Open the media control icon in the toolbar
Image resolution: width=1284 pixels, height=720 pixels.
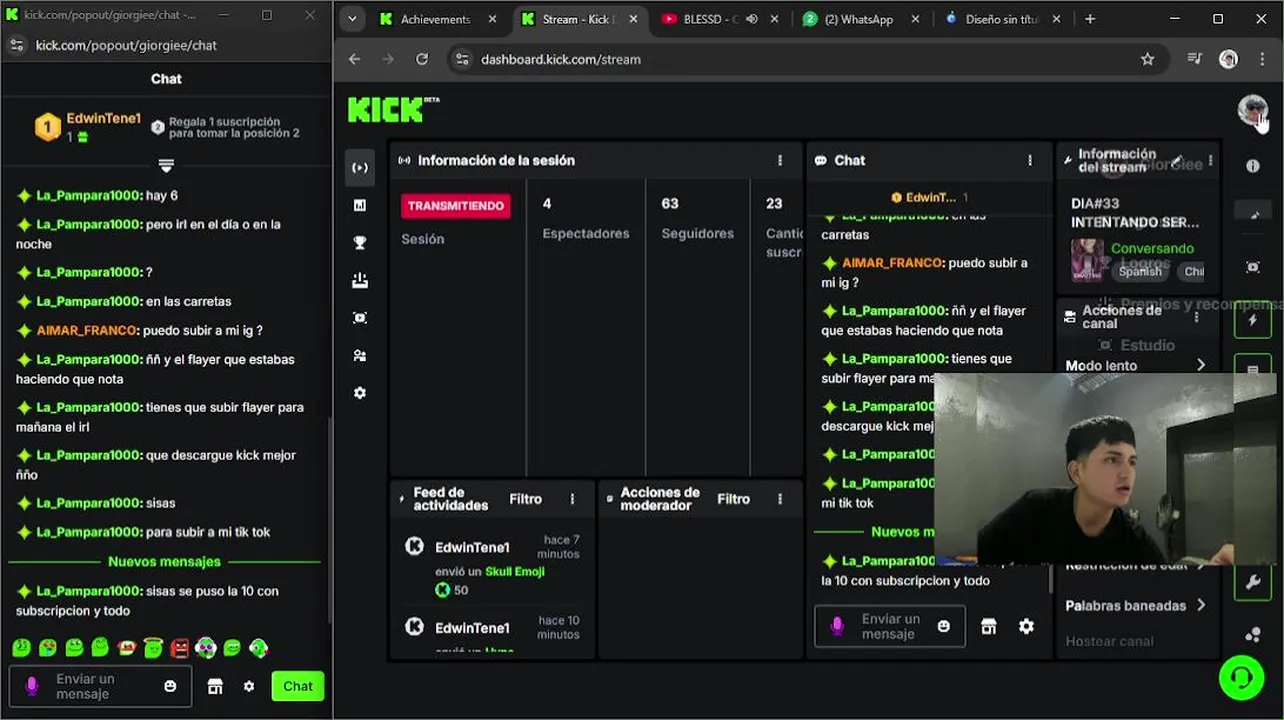coord(1194,59)
